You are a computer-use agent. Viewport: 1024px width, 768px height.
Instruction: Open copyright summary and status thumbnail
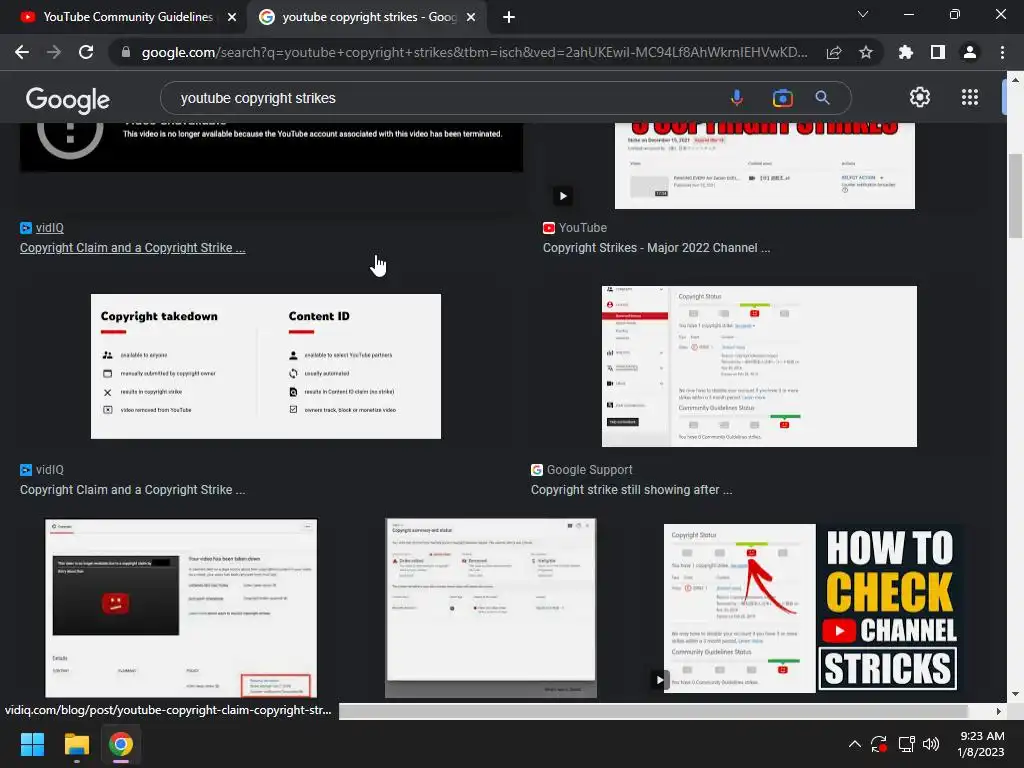pyautogui.click(x=490, y=608)
